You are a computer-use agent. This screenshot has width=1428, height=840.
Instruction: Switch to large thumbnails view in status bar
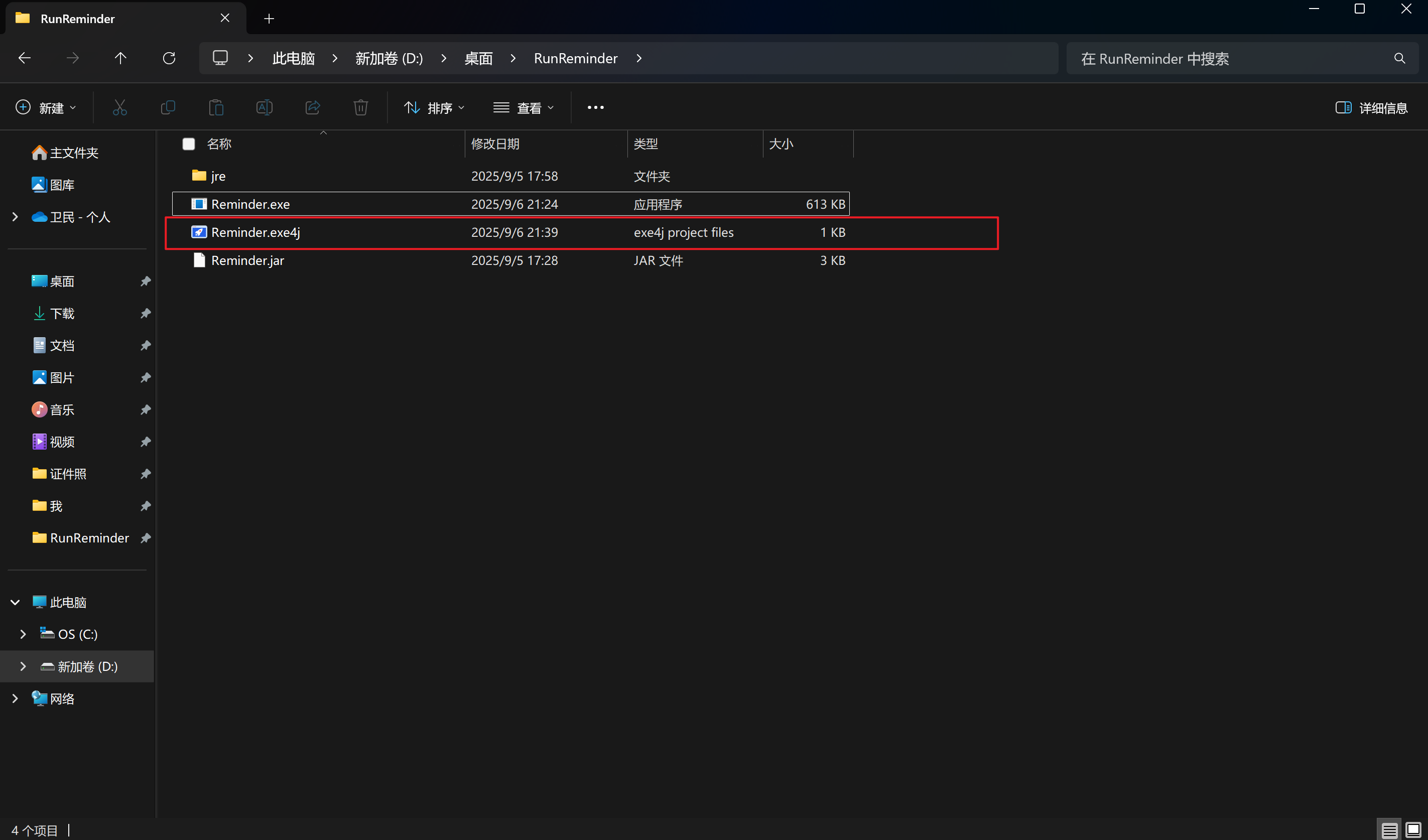[1413, 830]
